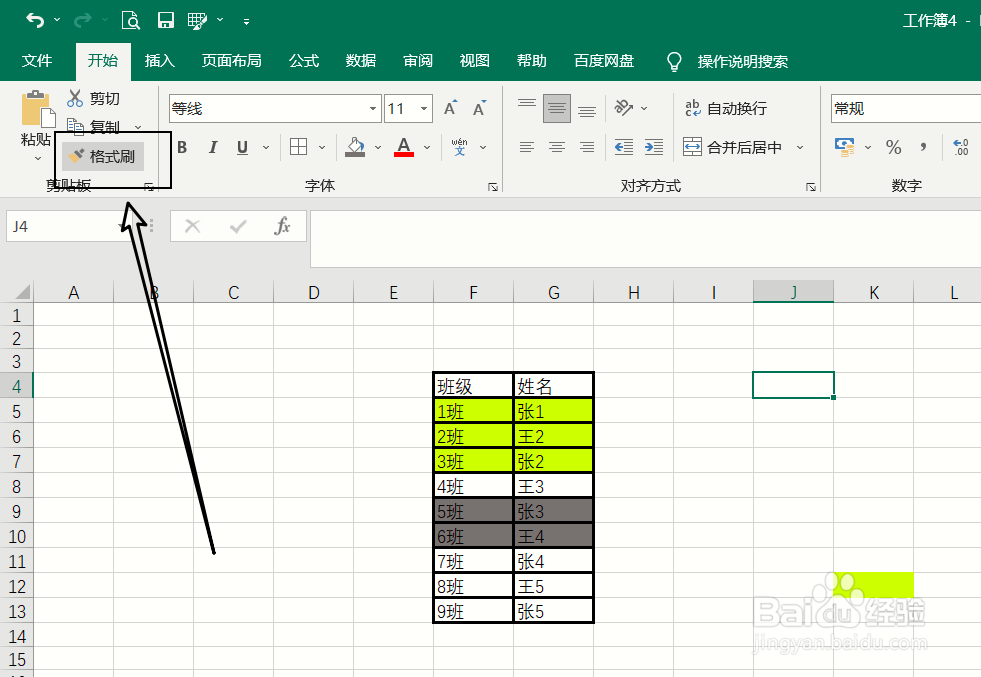Click the accounting number format icon
This screenshot has height=677, width=981.
[x=845, y=147]
